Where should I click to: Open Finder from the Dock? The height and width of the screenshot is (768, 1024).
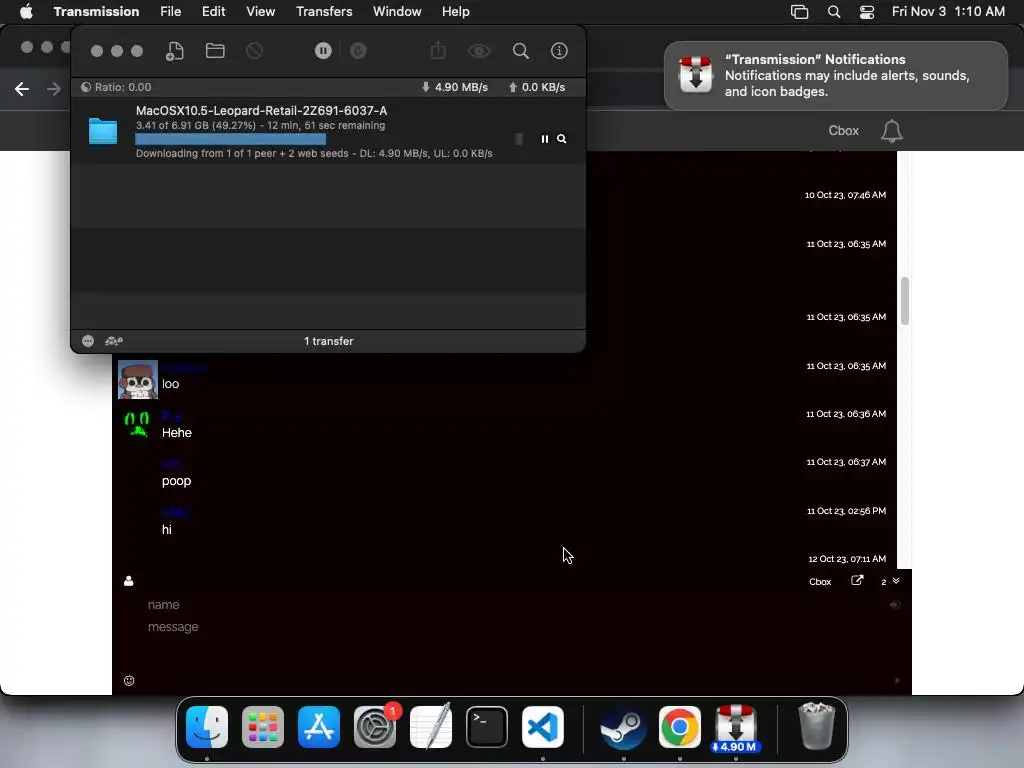pos(206,727)
